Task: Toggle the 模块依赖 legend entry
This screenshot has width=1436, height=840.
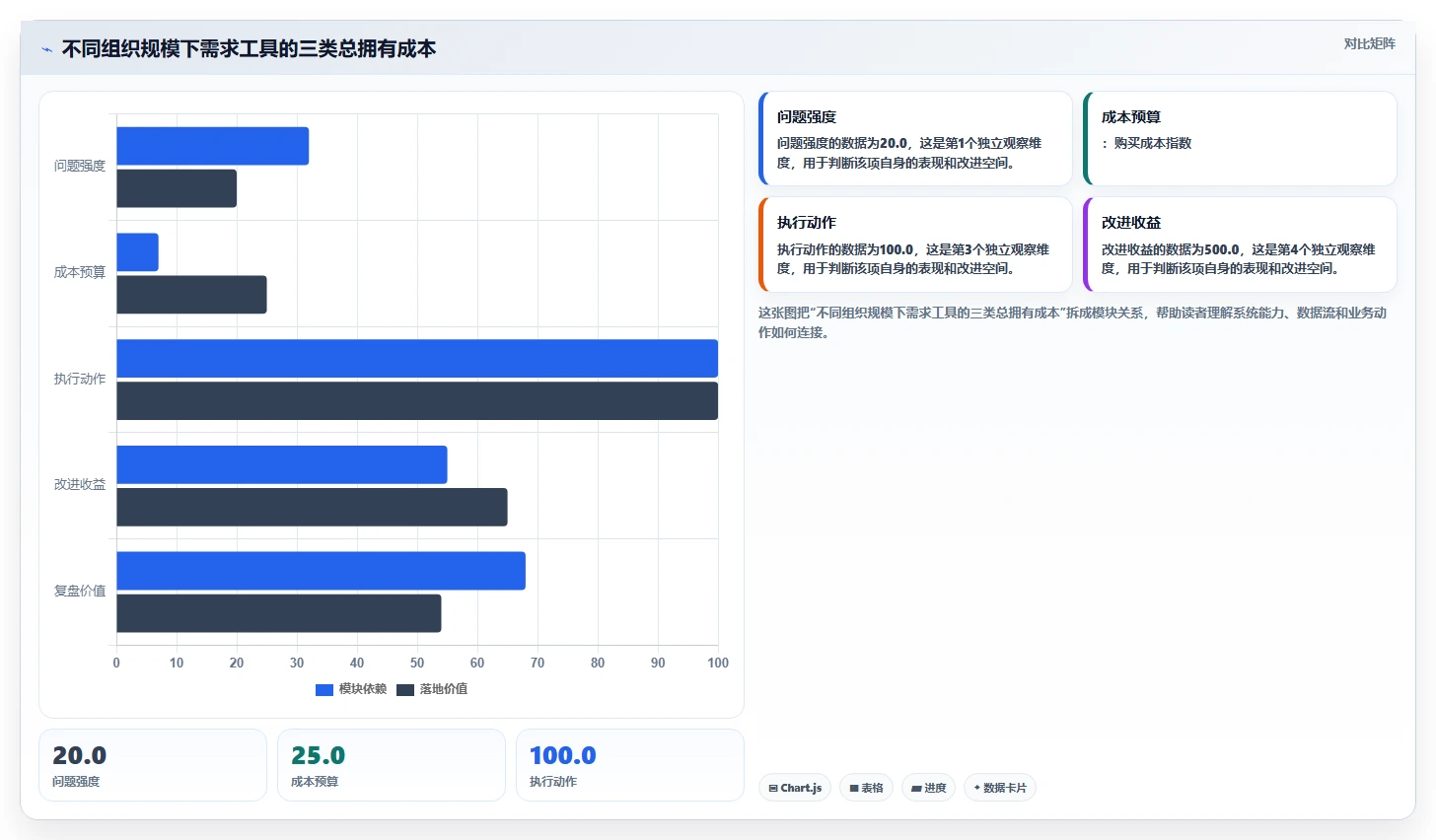Action: 351,689
